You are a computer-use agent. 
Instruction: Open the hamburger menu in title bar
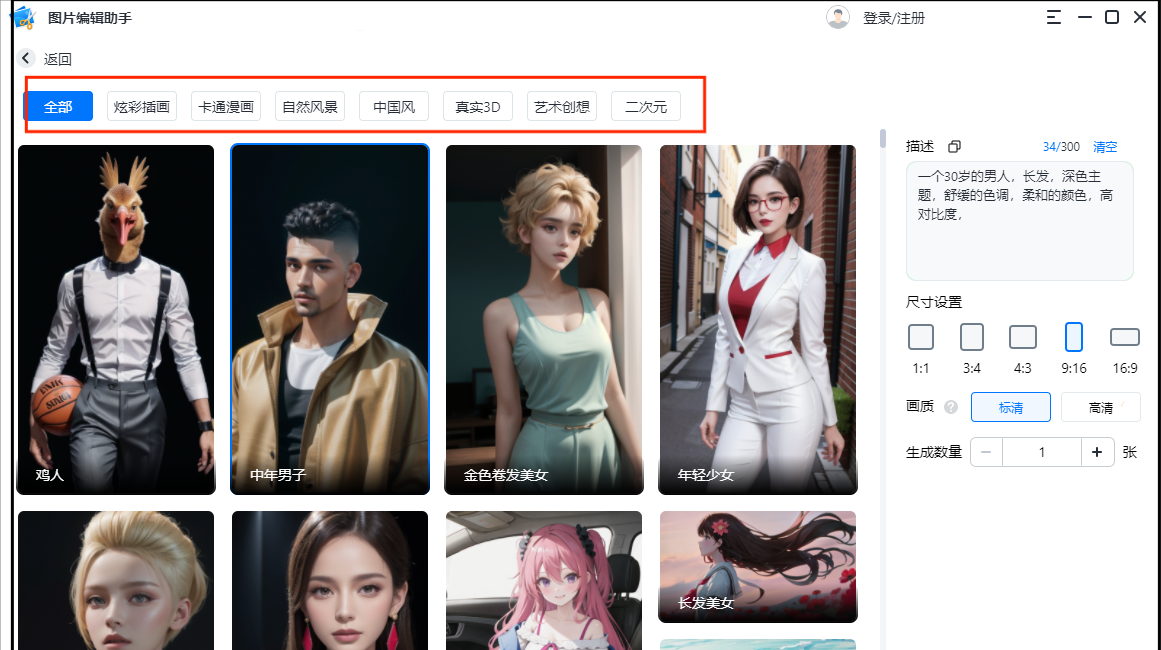[x=1054, y=17]
